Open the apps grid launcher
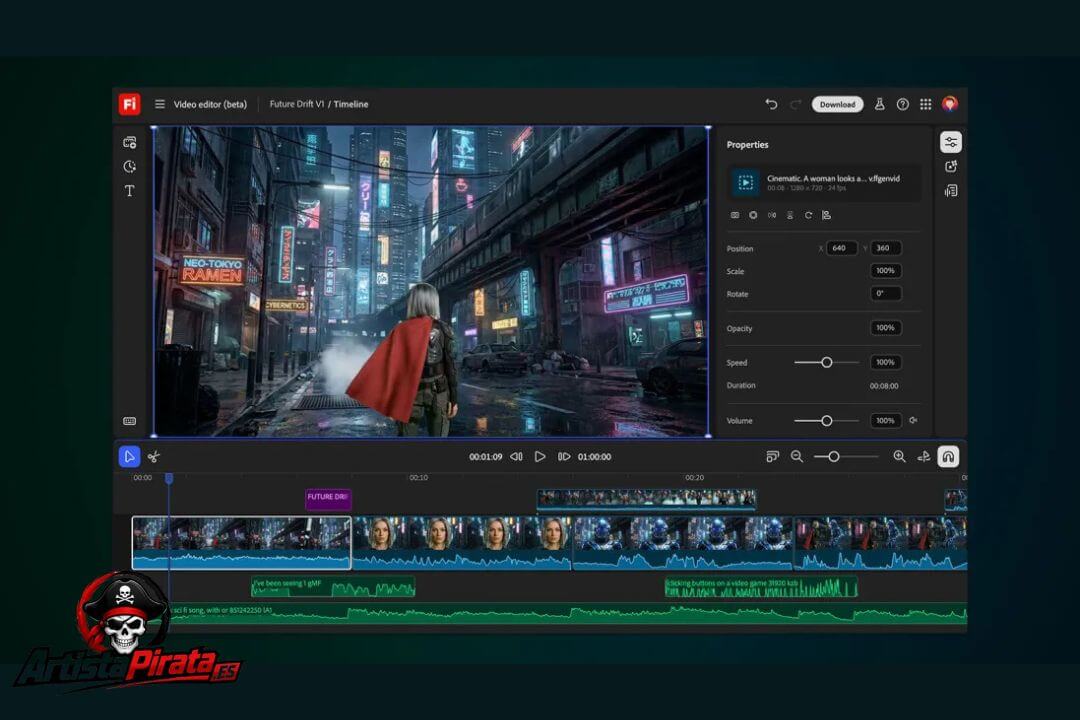Screen dimensions: 1080x720 click(926, 104)
